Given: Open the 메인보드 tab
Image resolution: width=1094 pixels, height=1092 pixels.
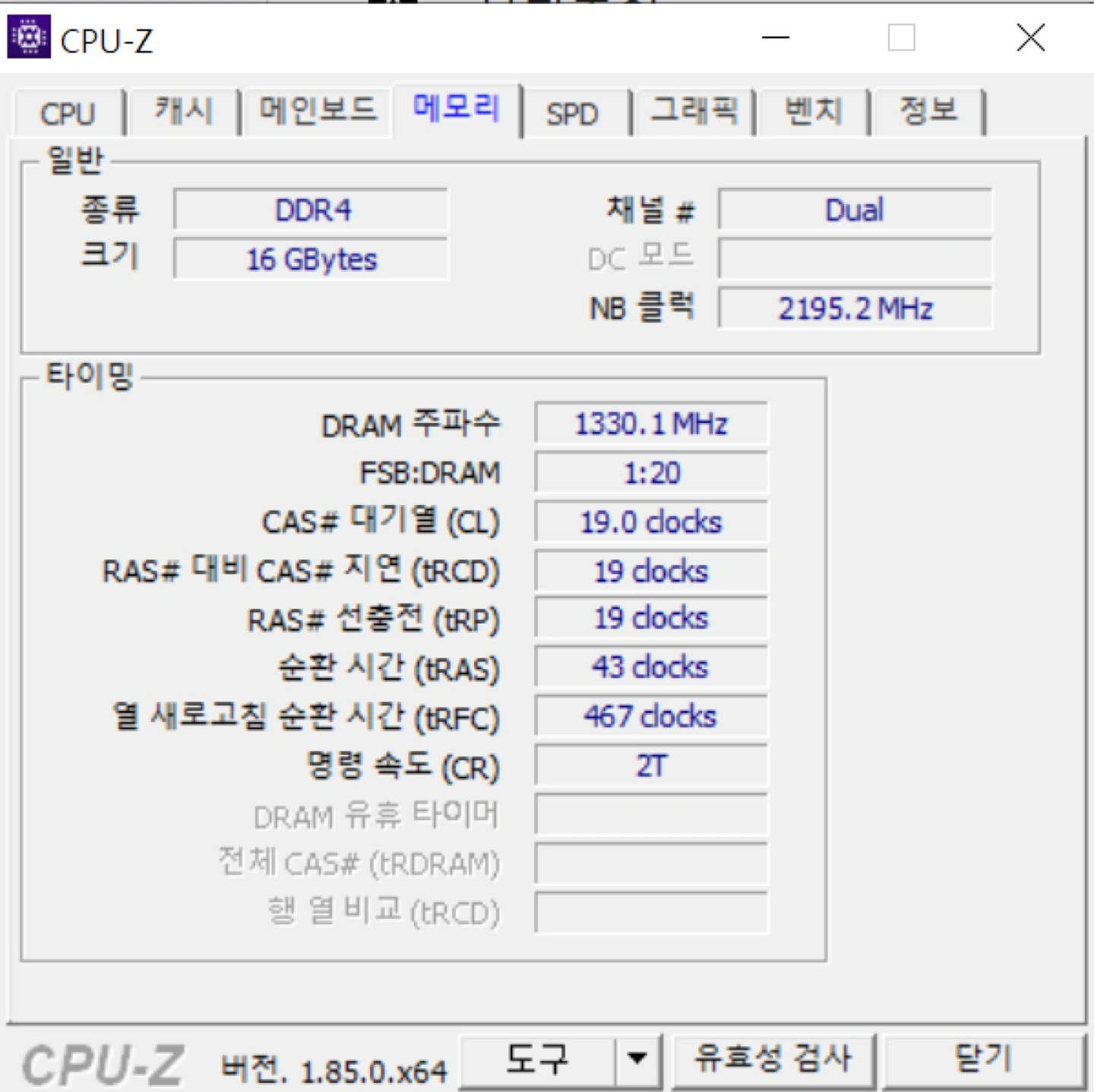Looking at the screenshot, I should (318, 112).
